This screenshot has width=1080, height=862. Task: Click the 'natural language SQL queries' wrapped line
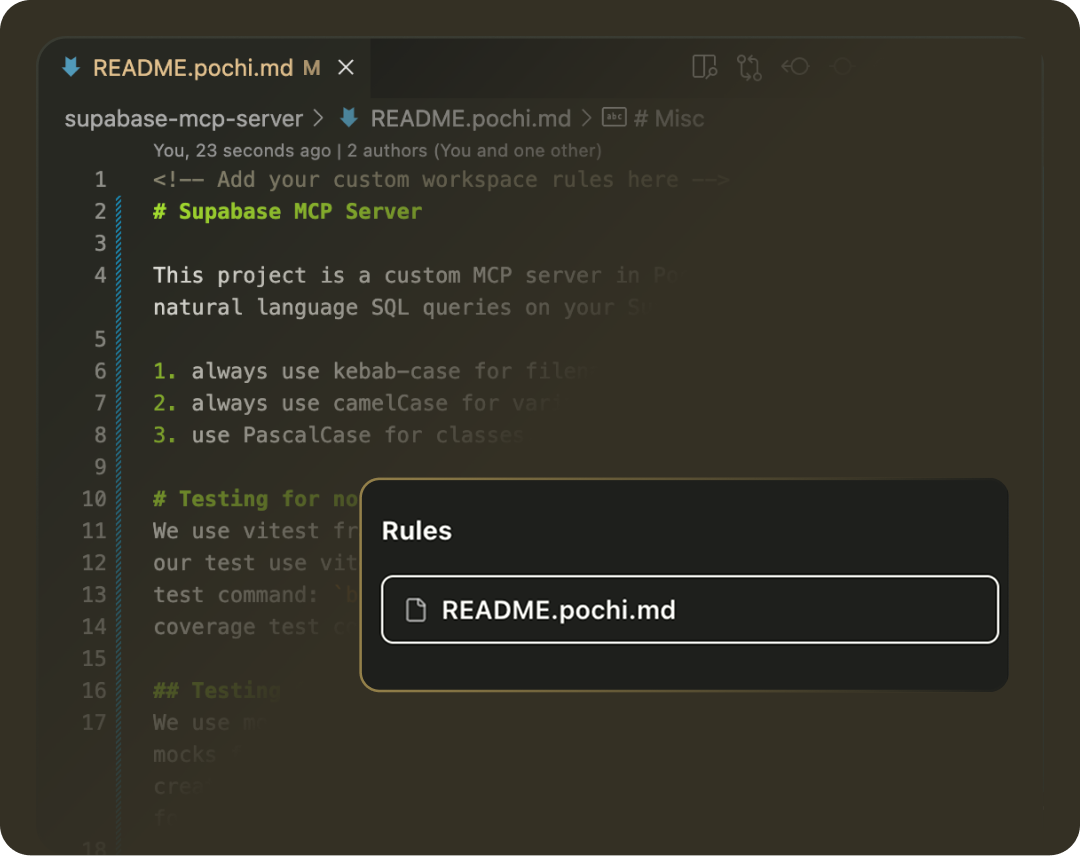tap(399, 307)
